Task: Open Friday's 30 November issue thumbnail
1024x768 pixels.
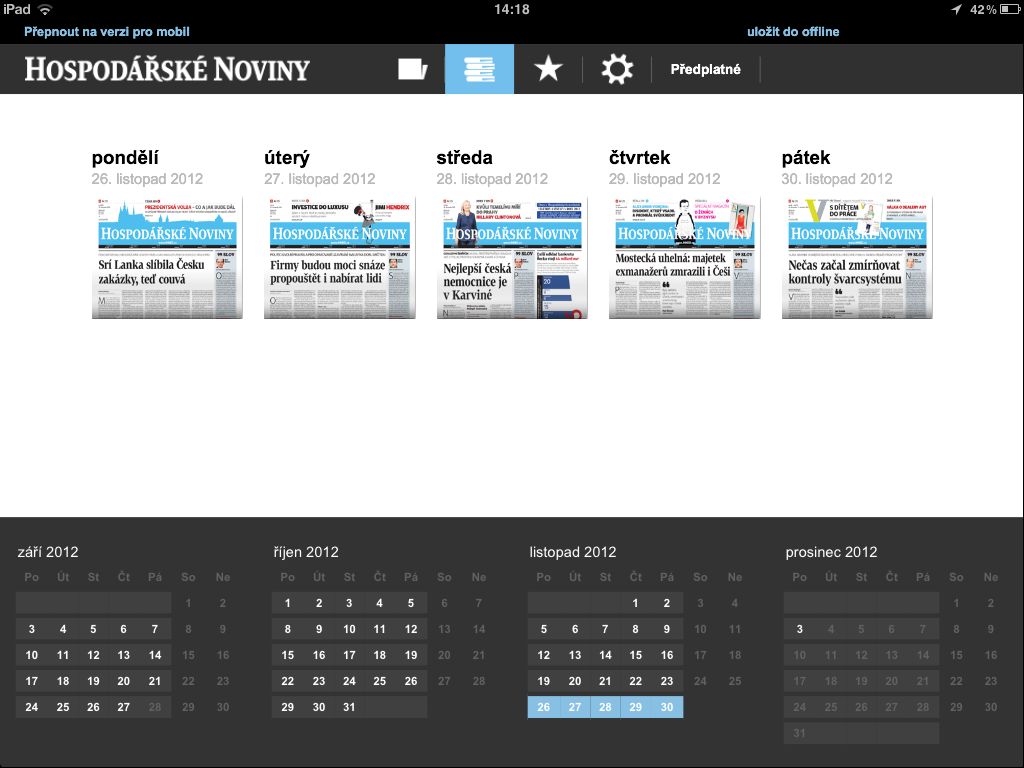Action: click(857, 257)
